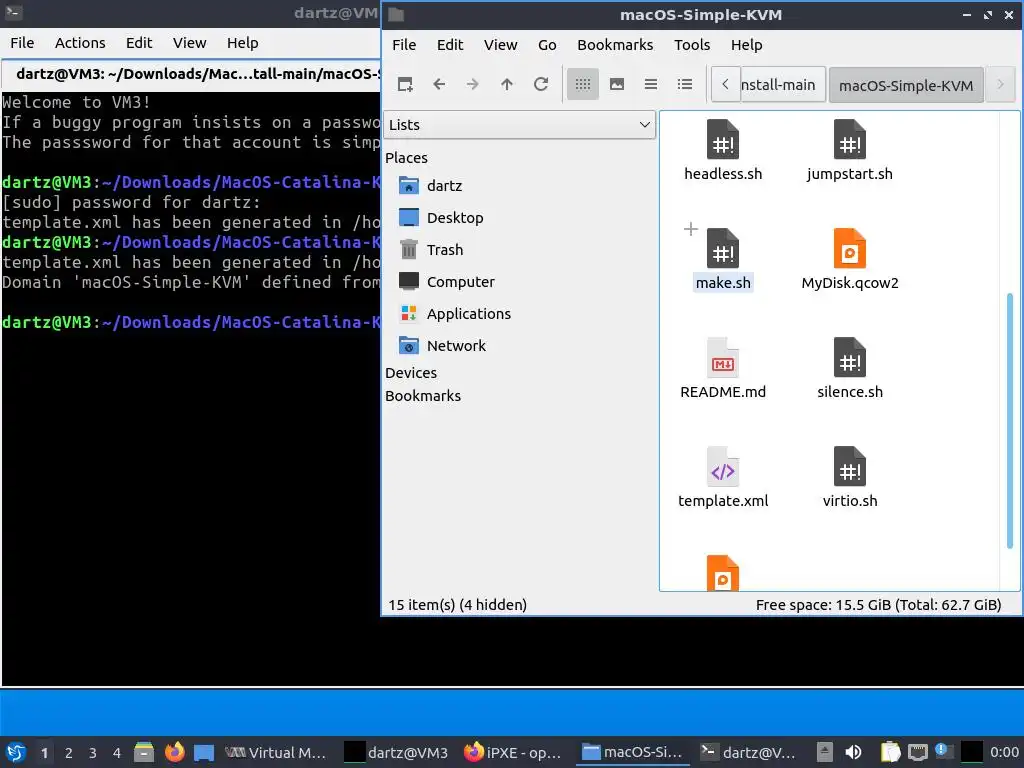1024x768 pixels.
Task: Click the file view vertical scrollbar
Action: point(1010,421)
